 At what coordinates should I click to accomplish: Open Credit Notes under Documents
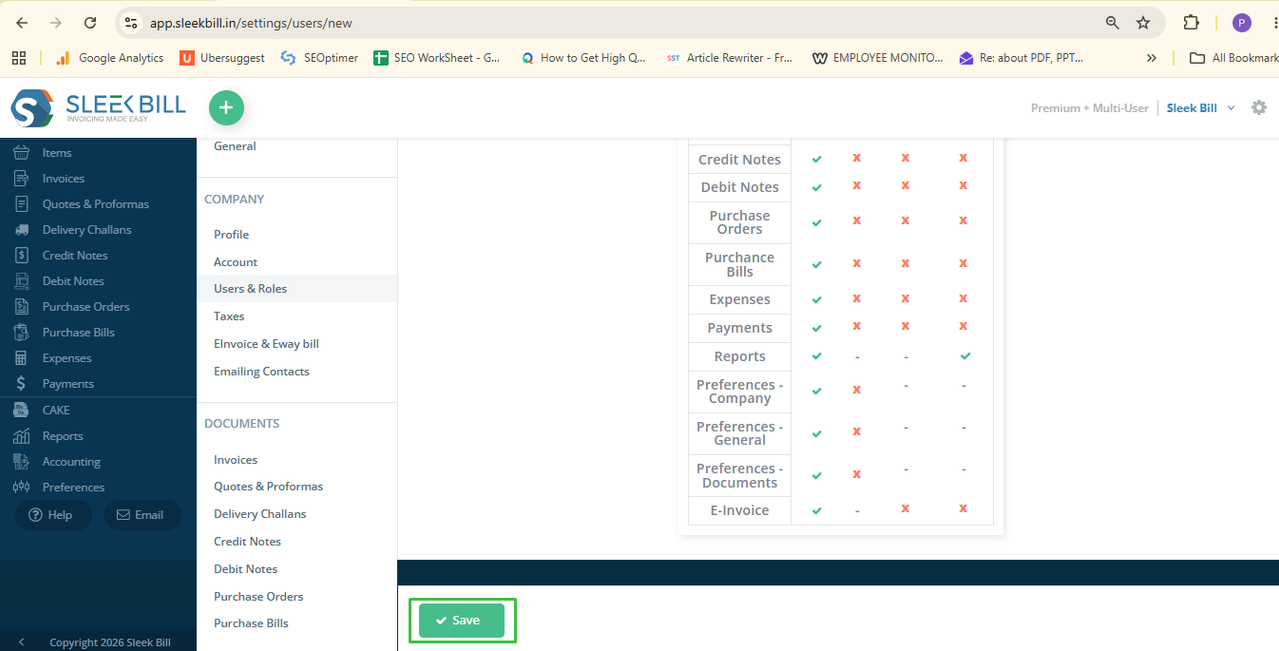pos(247,541)
